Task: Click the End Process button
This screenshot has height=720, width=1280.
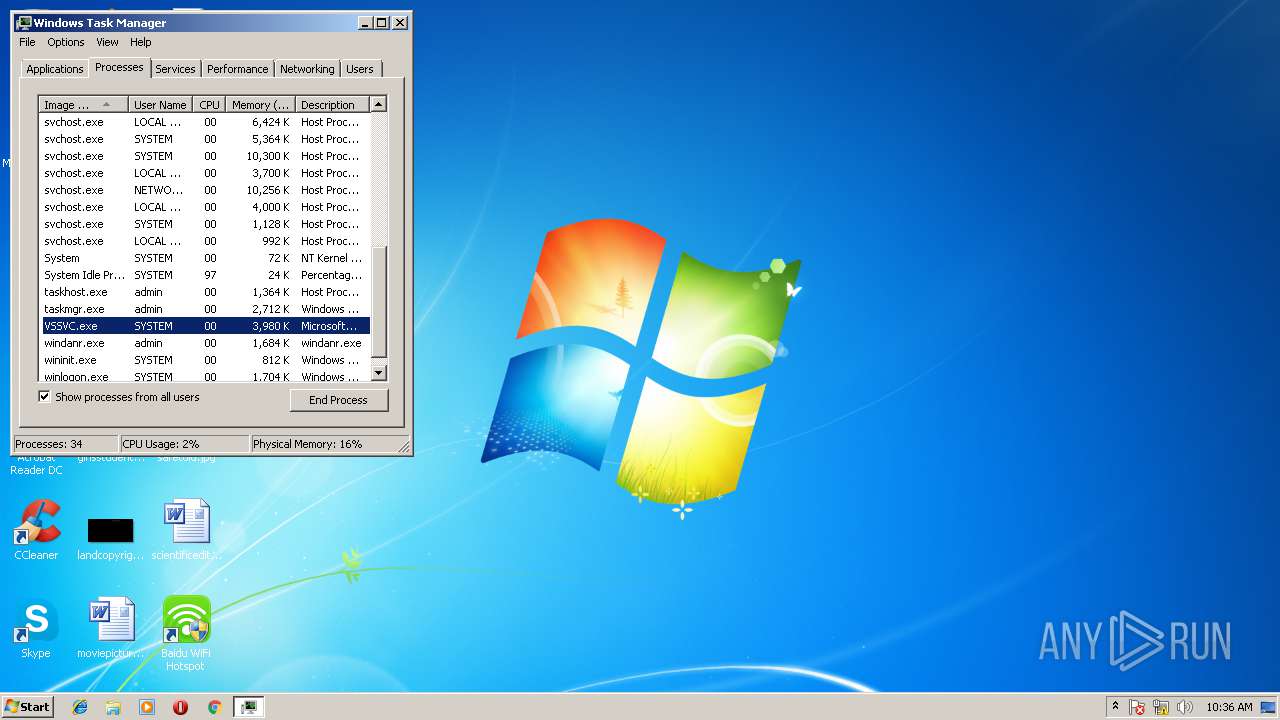Action: click(338, 400)
